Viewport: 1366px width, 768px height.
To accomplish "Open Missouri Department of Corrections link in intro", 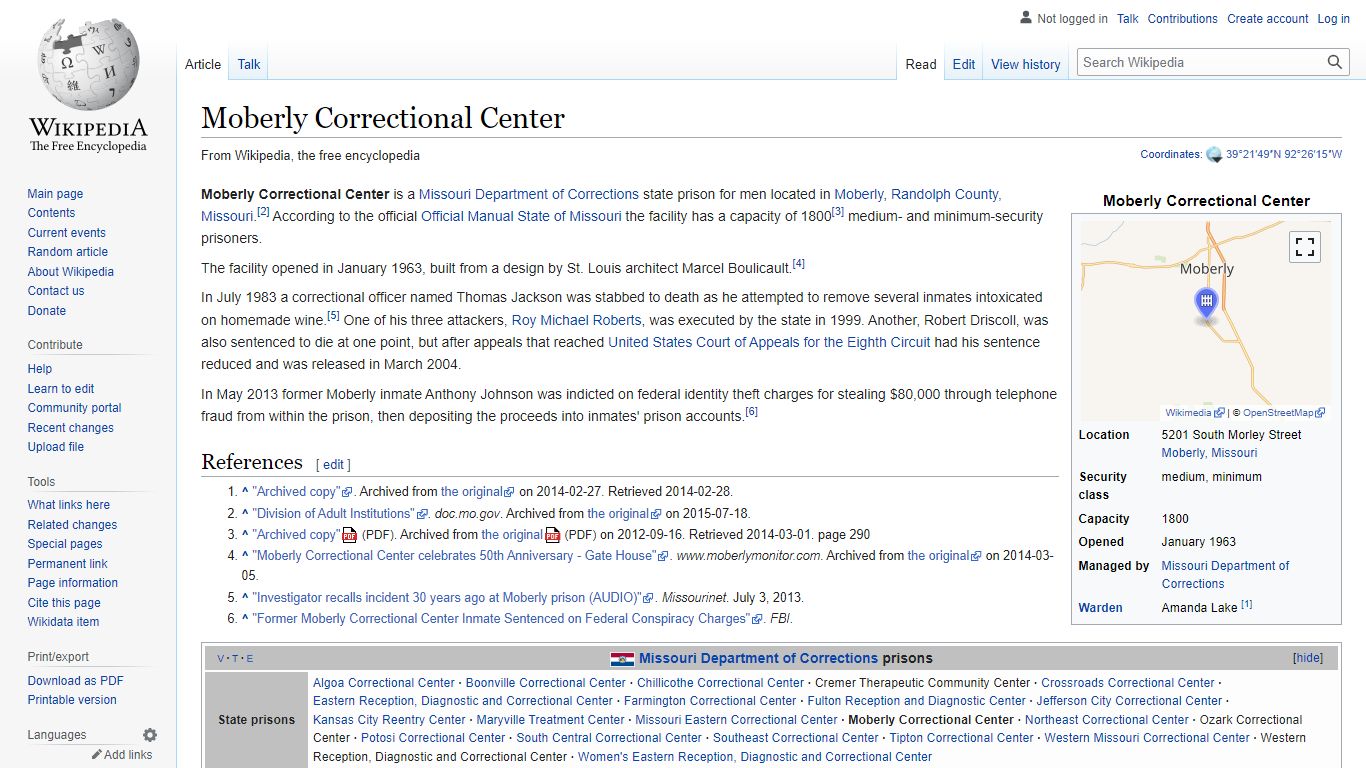I will tap(529, 194).
